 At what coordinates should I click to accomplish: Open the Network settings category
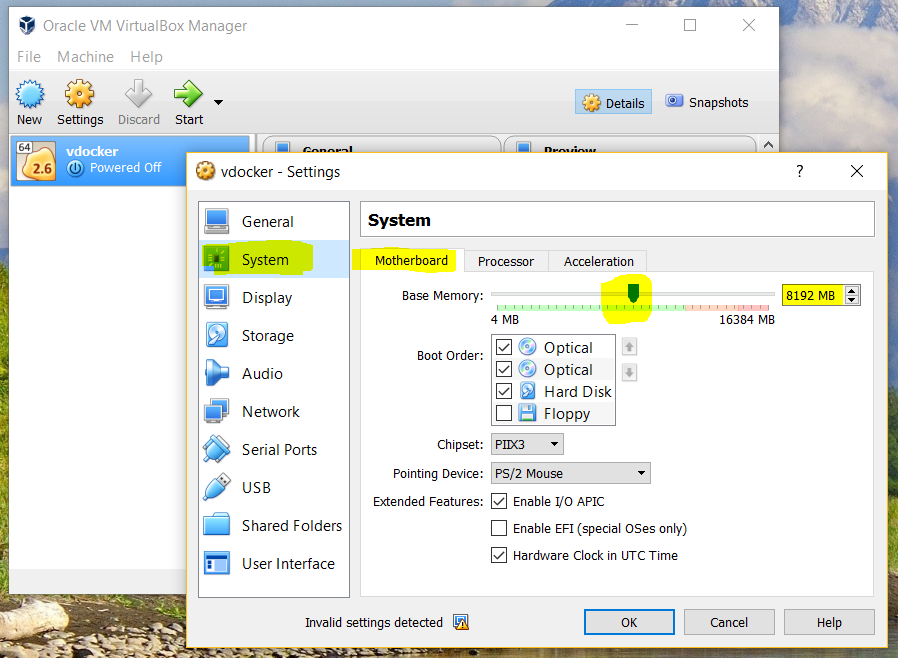(x=274, y=412)
